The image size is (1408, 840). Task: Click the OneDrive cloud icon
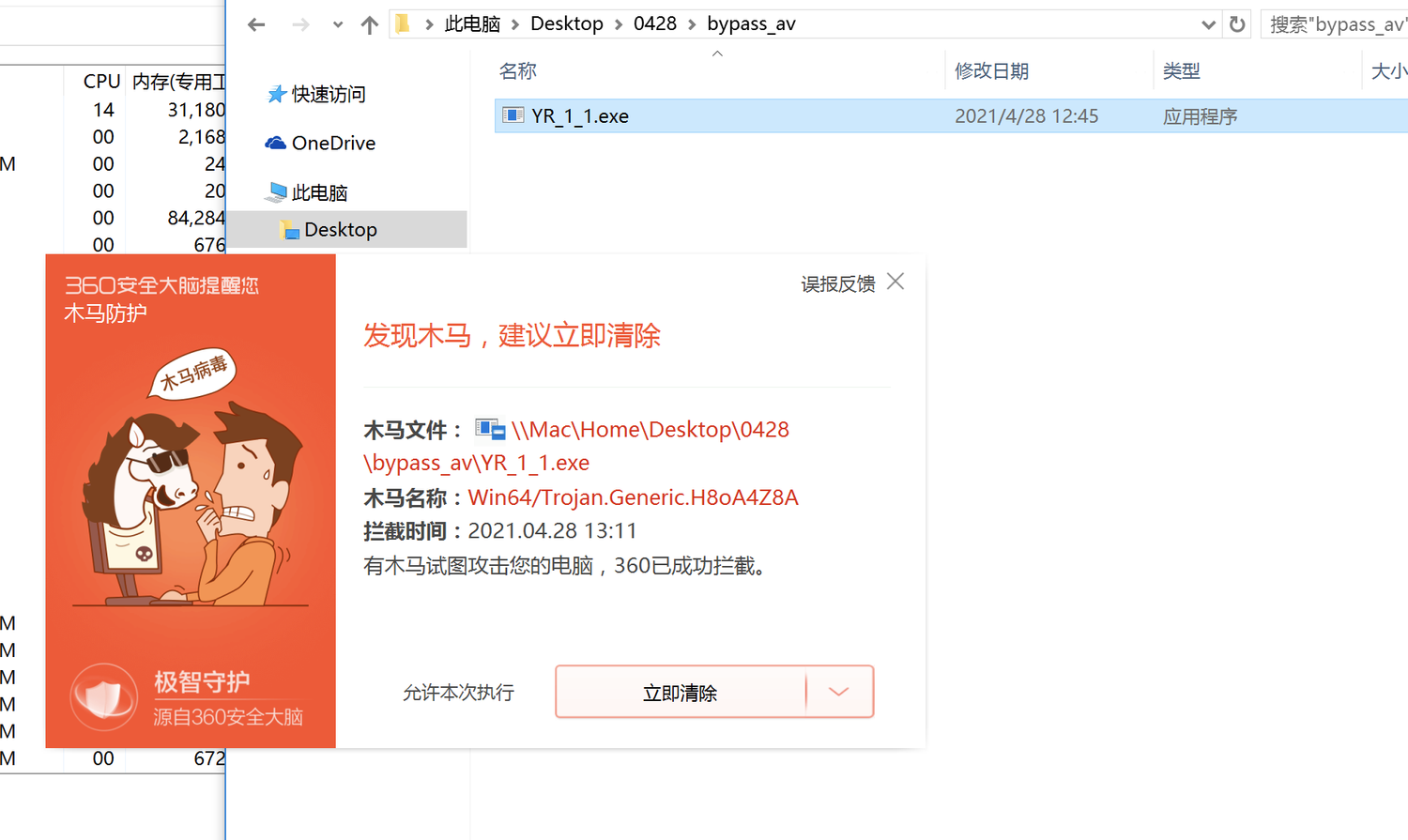click(276, 143)
